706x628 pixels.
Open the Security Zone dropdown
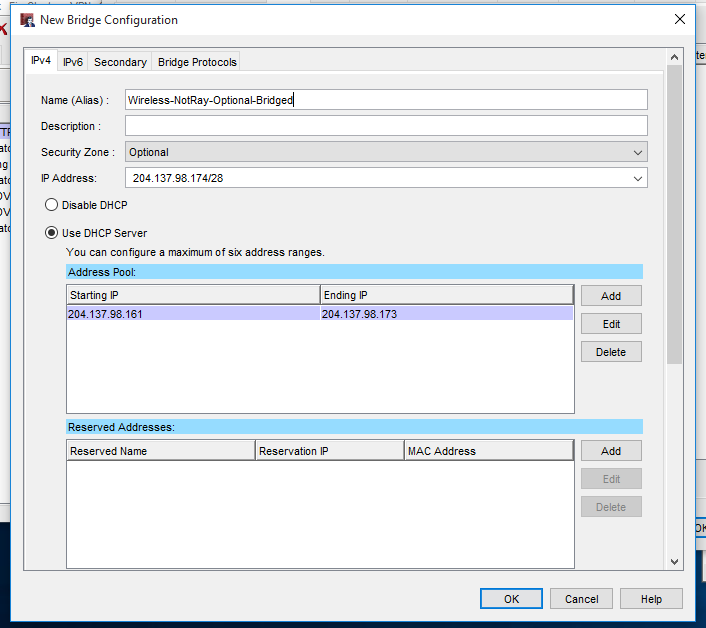(x=386, y=152)
